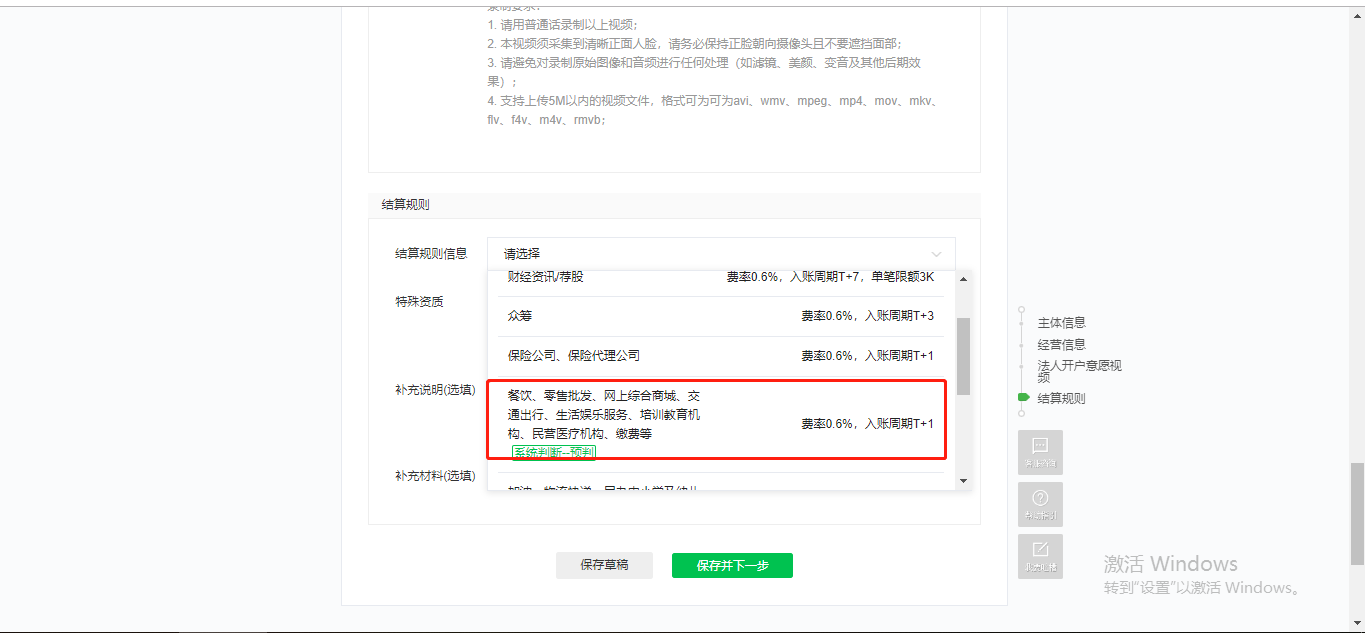Click the page's vertical scrollbar thumb
Image resolution: width=1365 pixels, height=633 pixels.
tap(1356, 512)
